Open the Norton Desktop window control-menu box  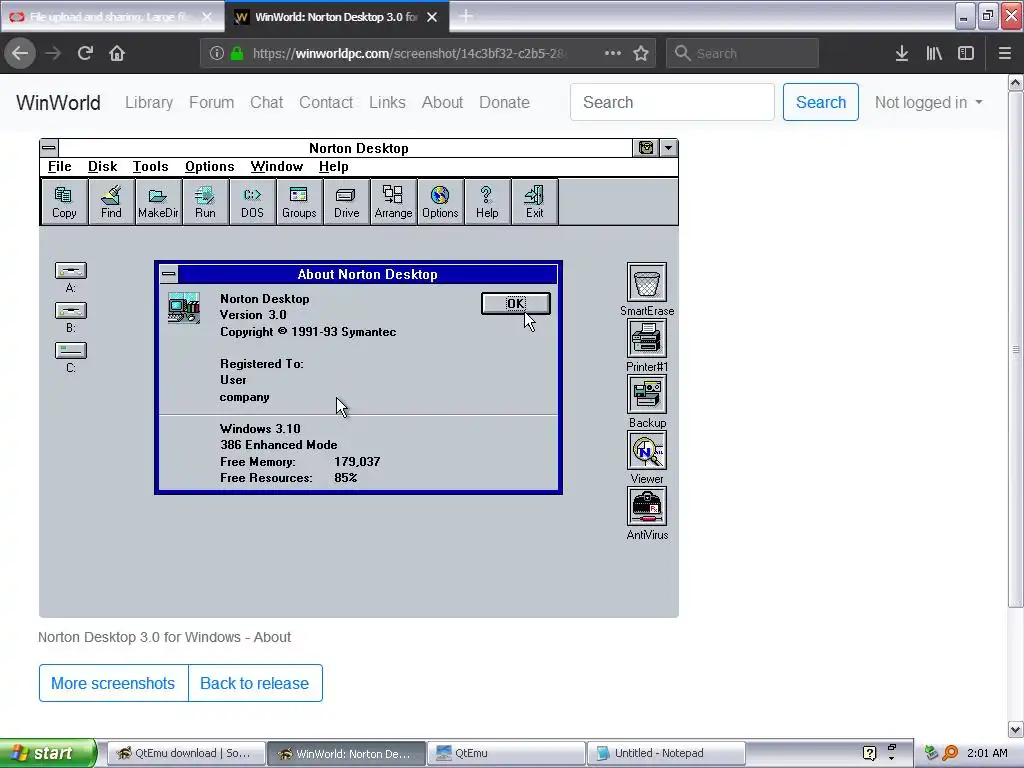[49, 148]
